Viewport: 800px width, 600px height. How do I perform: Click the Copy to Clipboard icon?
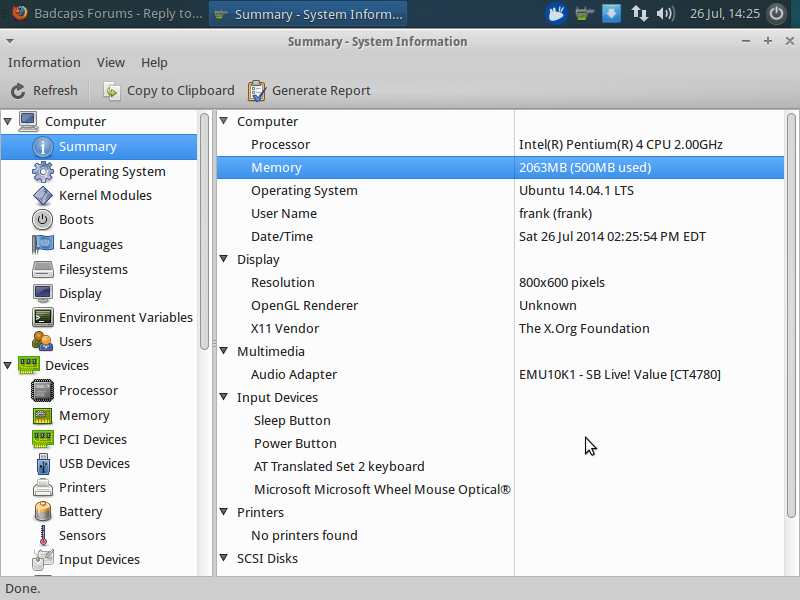click(x=112, y=91)
